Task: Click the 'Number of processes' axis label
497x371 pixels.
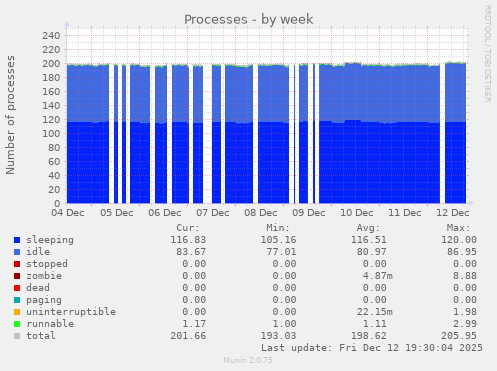Action: (10, 115)
